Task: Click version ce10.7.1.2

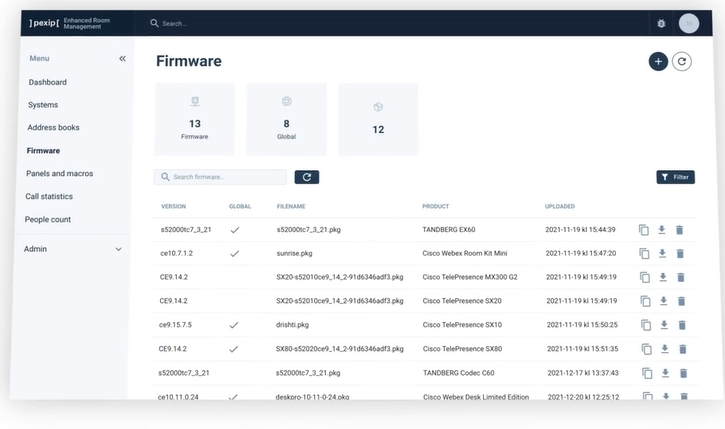Action: [176, 253]
